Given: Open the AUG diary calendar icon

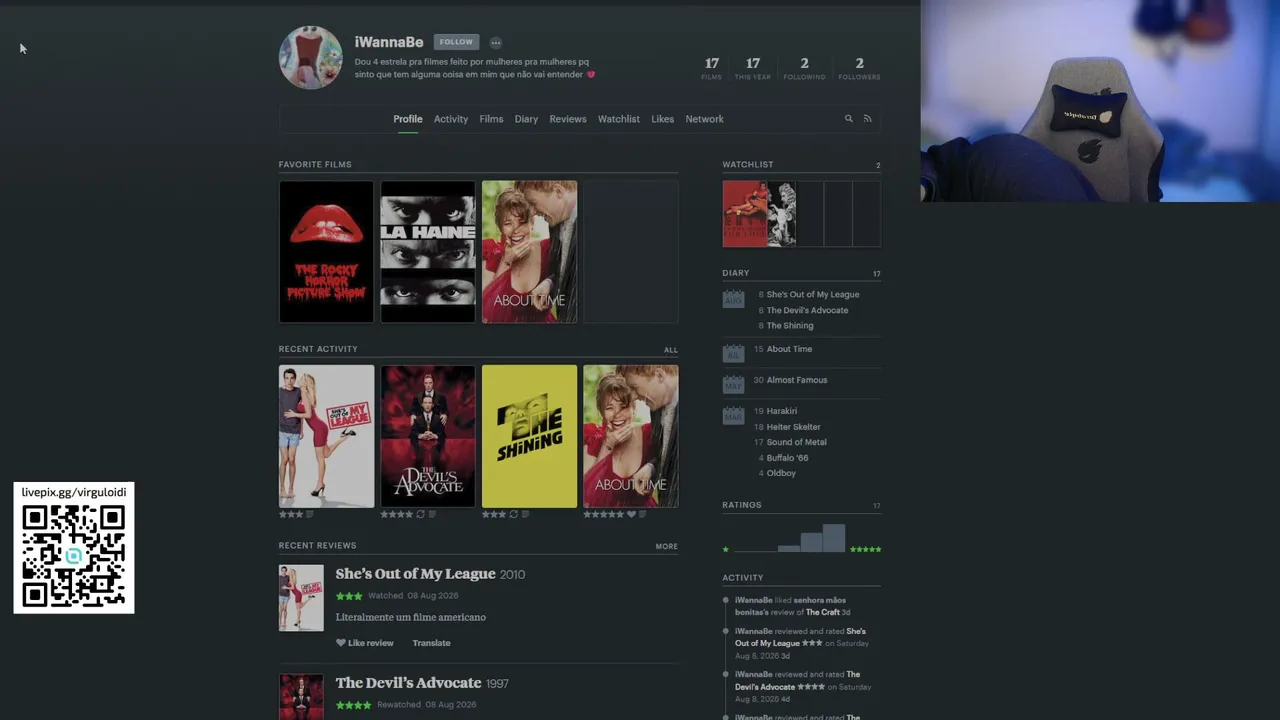Looking at the screenshot, I should tap(734, 299).
